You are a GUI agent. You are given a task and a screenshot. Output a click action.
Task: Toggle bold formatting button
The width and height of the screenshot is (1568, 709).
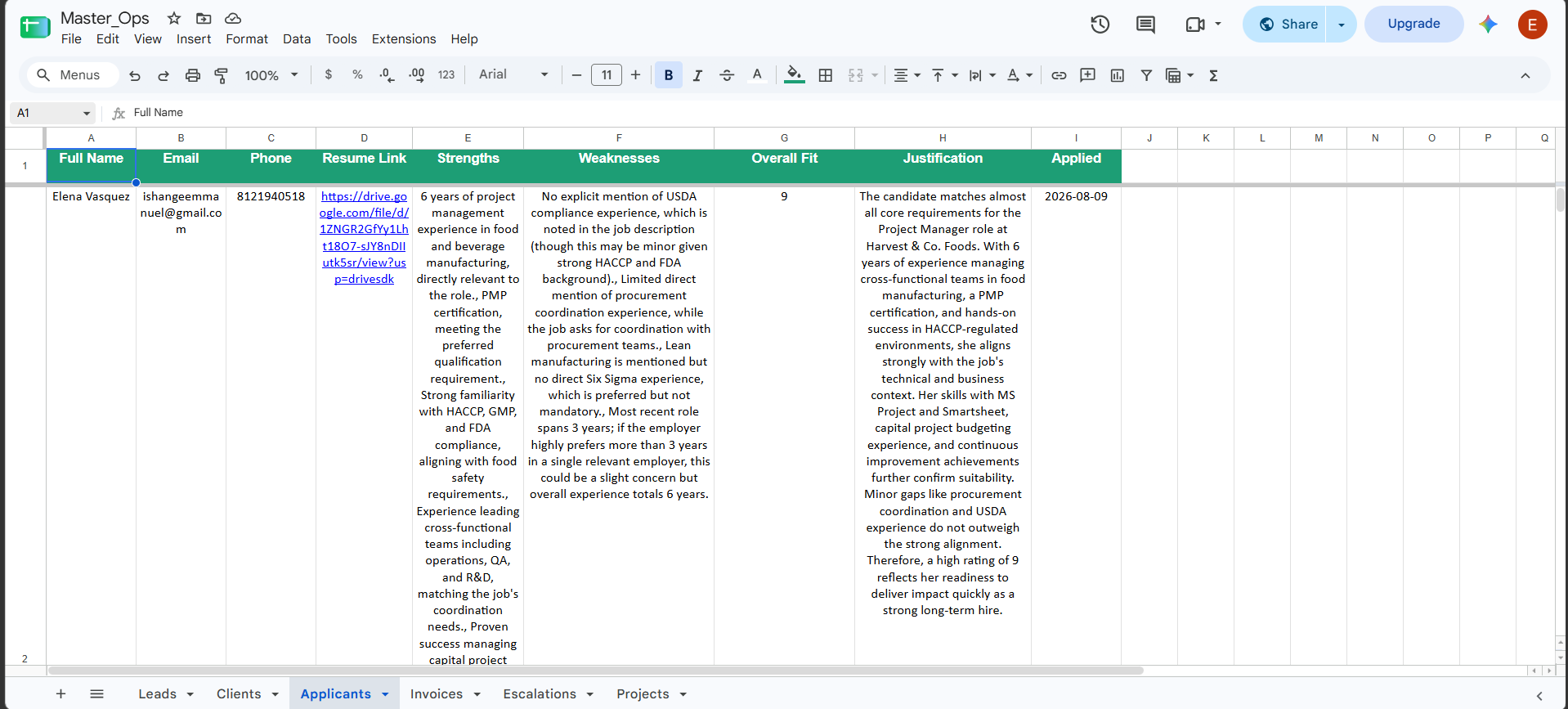pos(669,75)
